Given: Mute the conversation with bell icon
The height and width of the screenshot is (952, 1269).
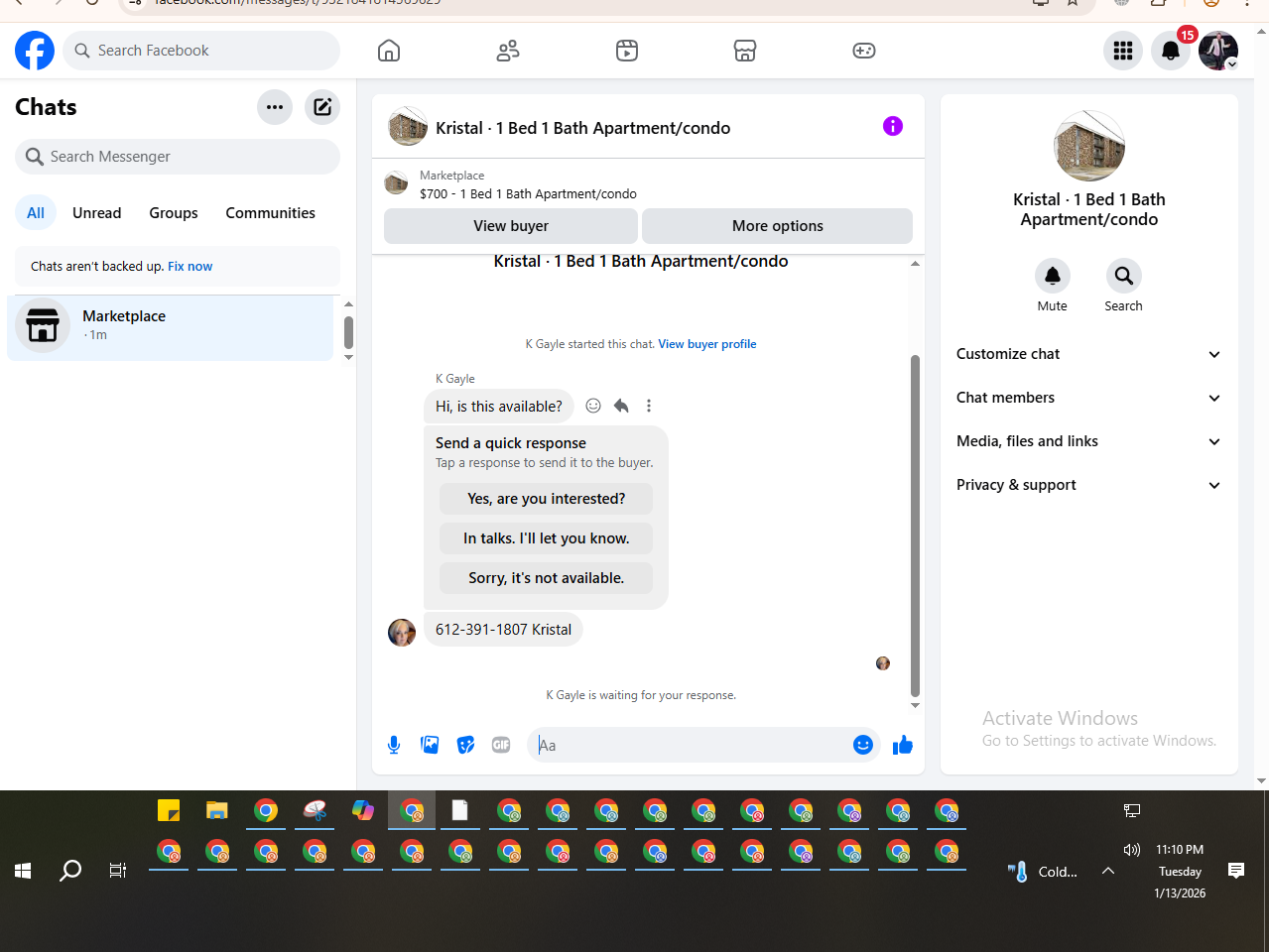Looking at the screenshot, I should (x=1053, y=276).
